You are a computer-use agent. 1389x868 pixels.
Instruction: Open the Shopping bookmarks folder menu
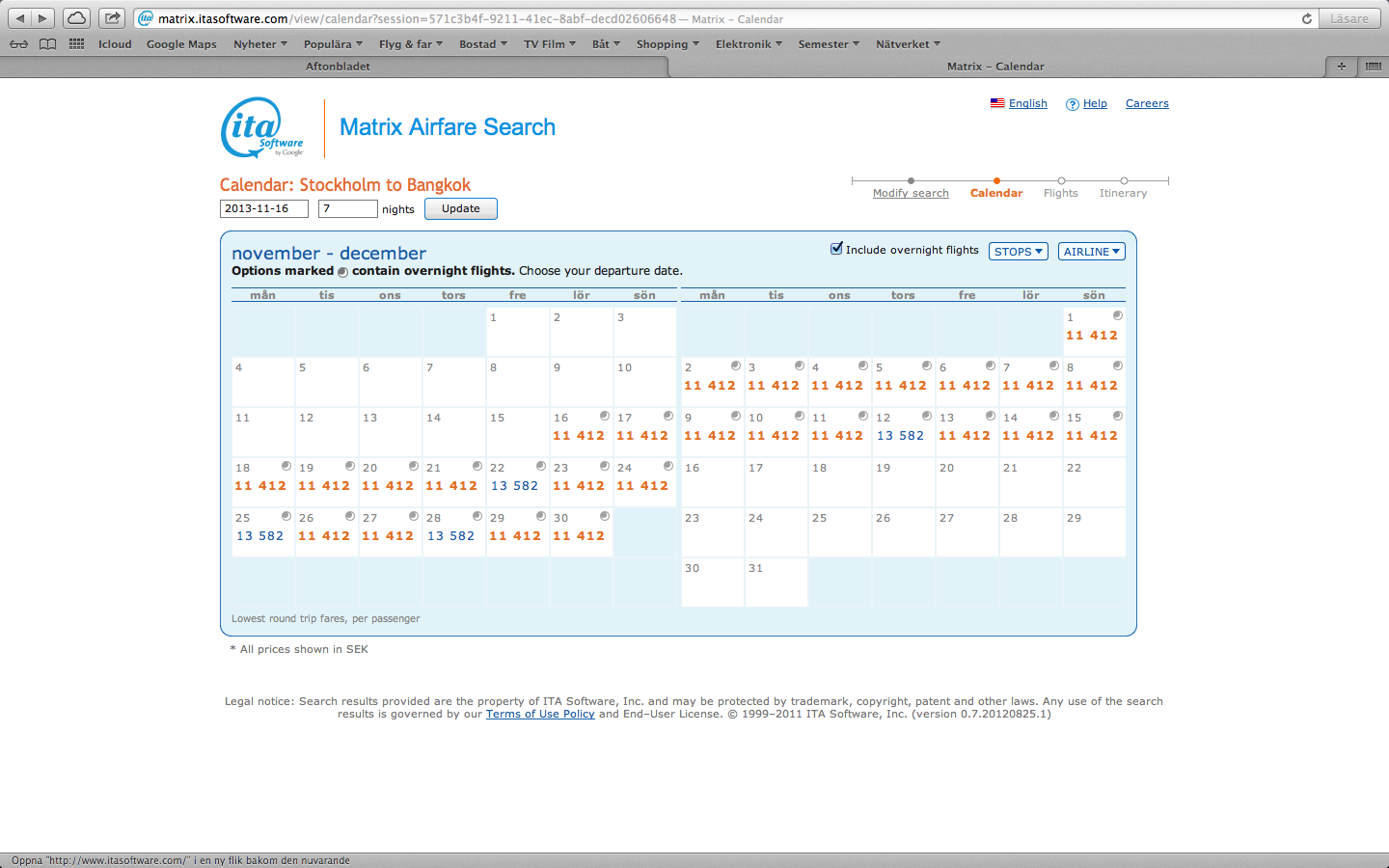click(x=667, y=44)
